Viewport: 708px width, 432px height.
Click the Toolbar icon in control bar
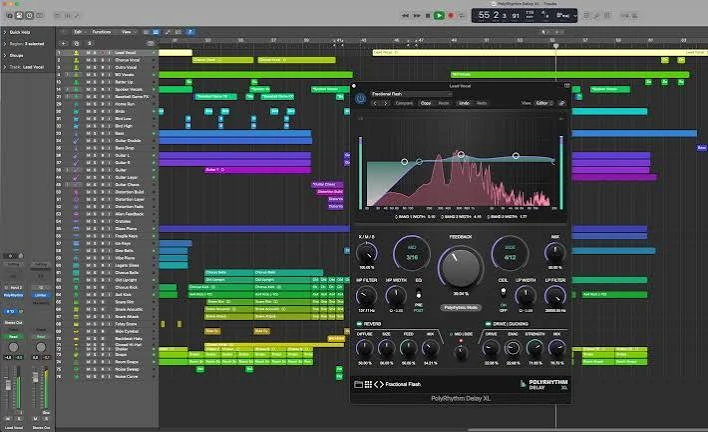pyautogui.click(x=40, y=15)
